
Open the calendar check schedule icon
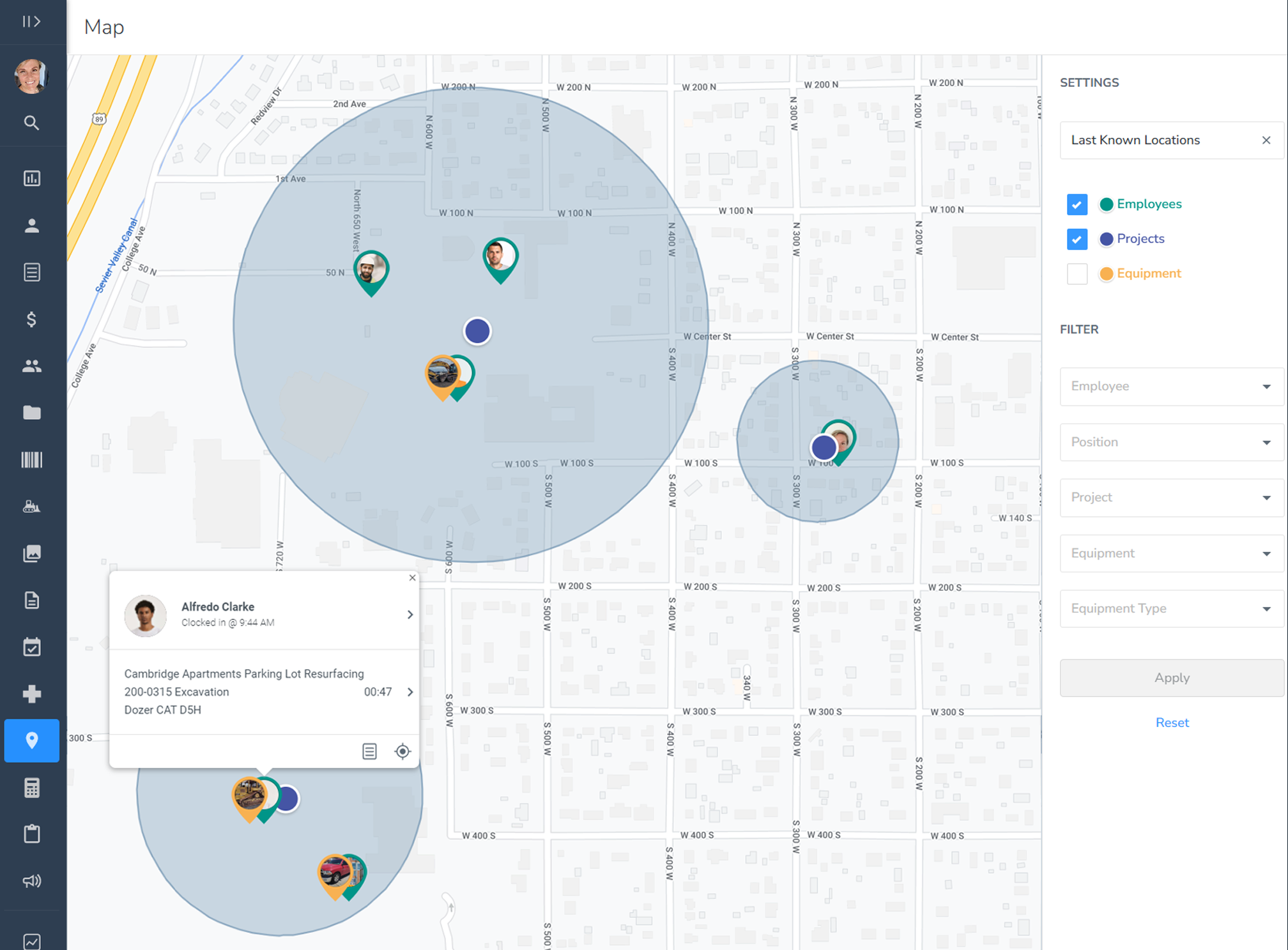[31, 647]
